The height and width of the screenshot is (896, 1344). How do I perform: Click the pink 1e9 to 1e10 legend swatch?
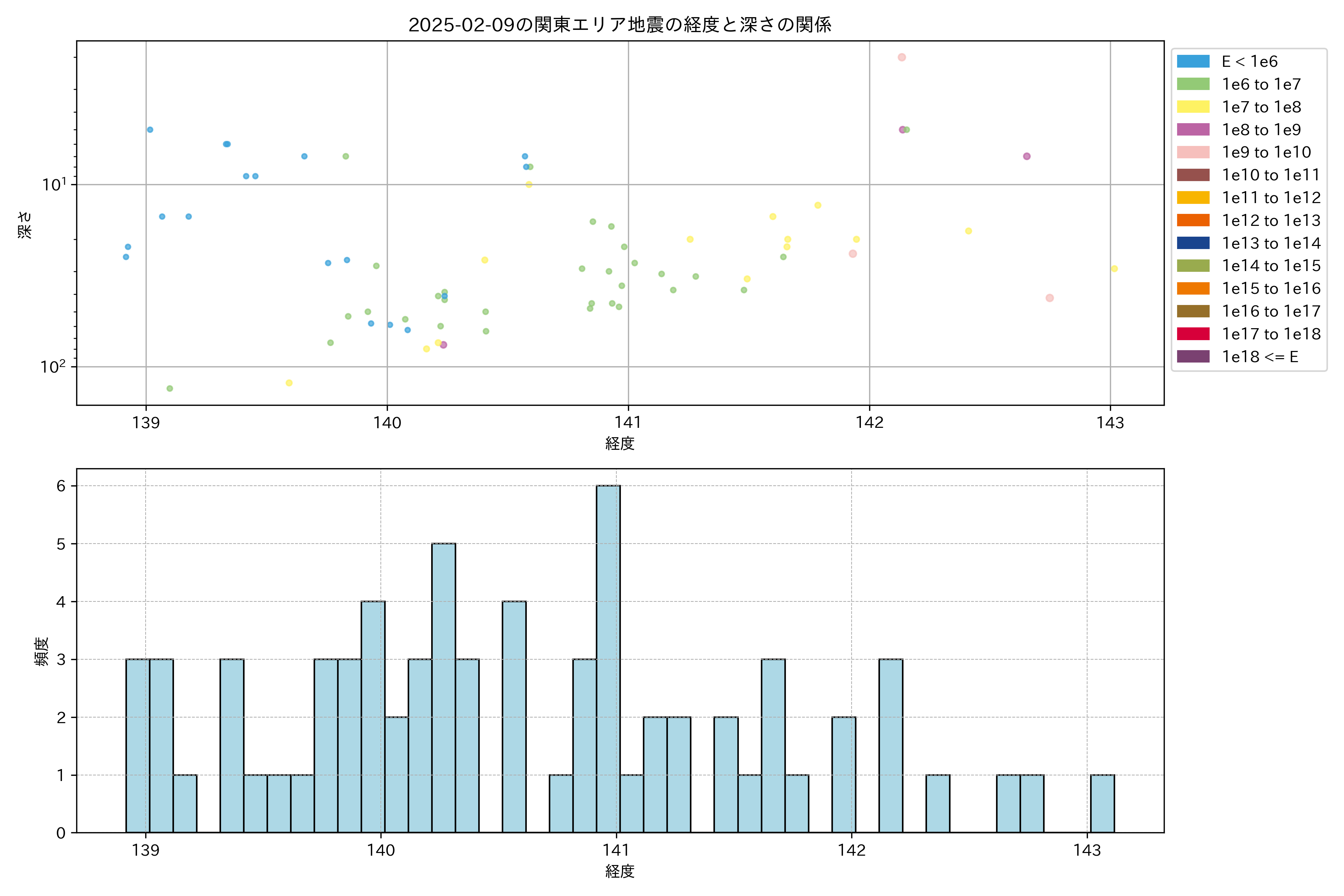click(1193, 152)
